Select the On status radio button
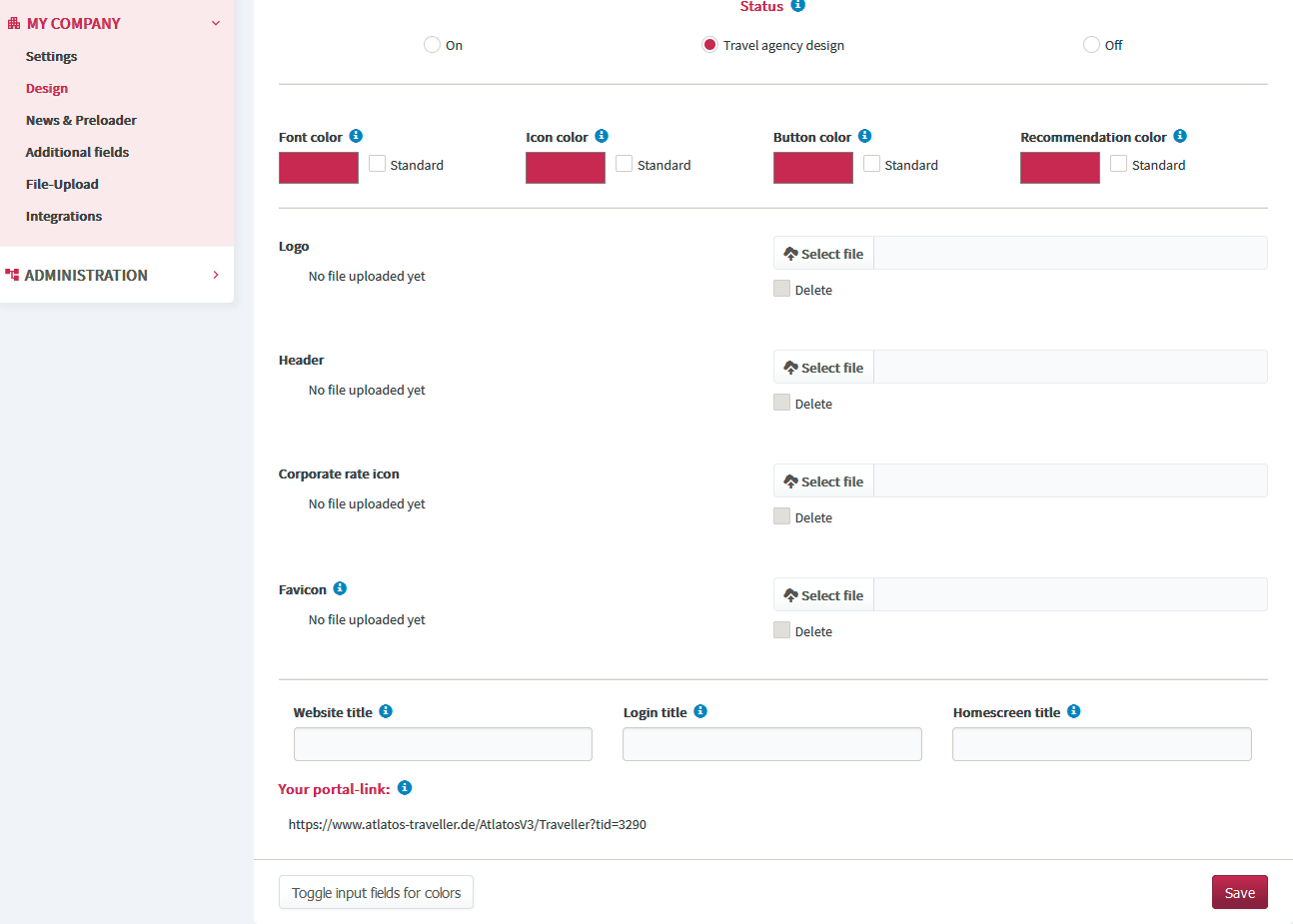This screenshot has width=1293, height=924. click(432, 44)
